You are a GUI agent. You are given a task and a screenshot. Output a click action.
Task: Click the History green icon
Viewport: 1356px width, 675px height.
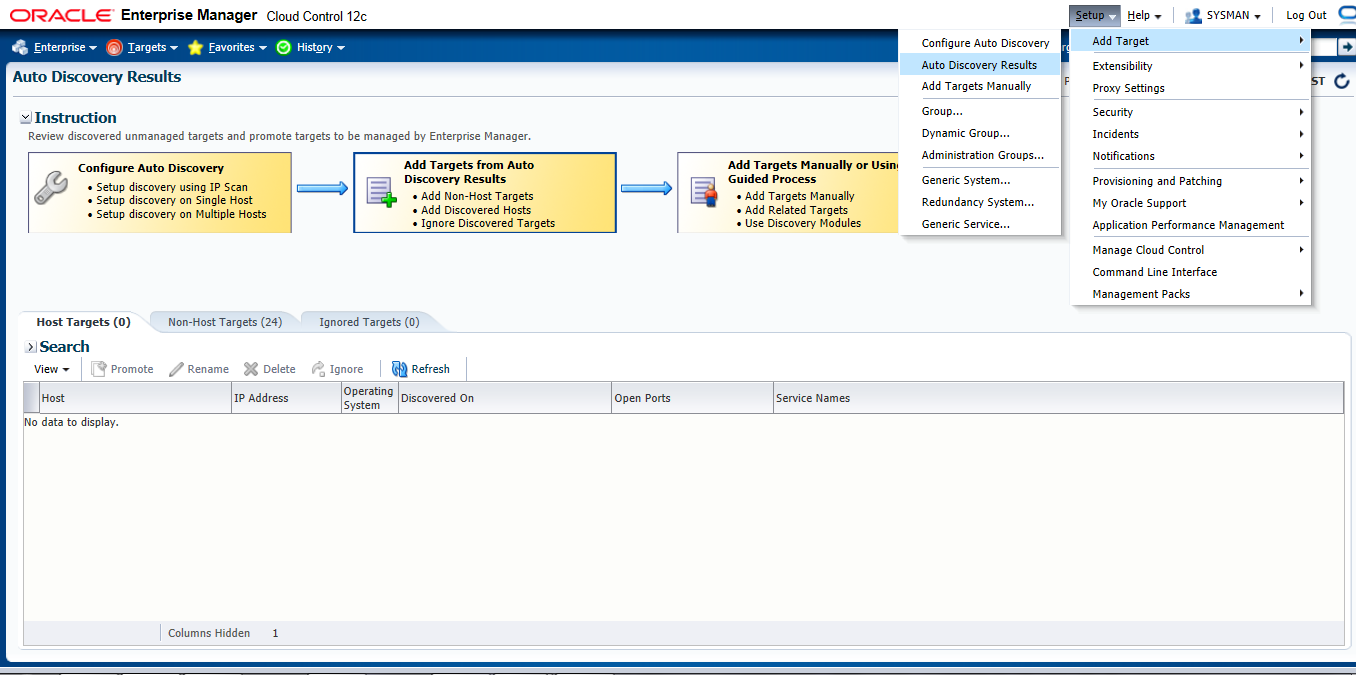[284, 47]
